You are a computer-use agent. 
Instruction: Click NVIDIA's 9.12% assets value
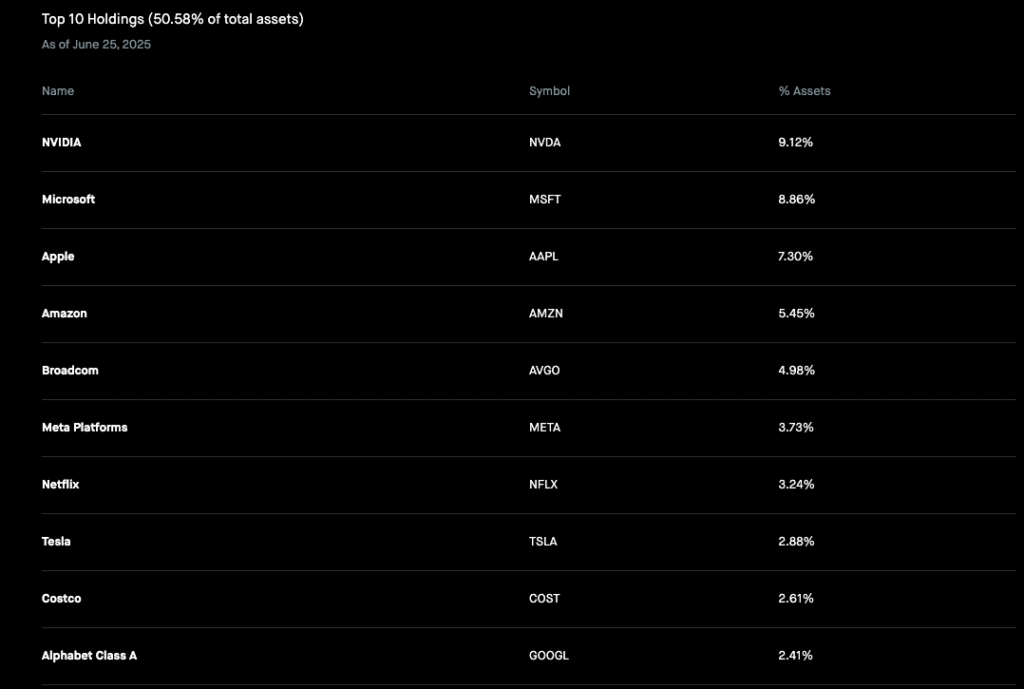point(795,142)
